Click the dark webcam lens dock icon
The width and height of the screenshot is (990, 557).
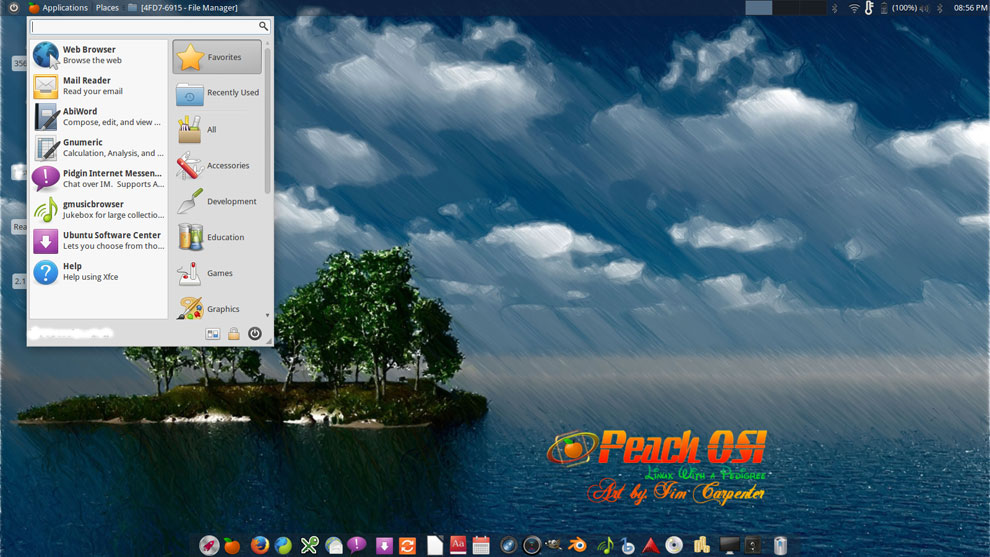[532, 544]
